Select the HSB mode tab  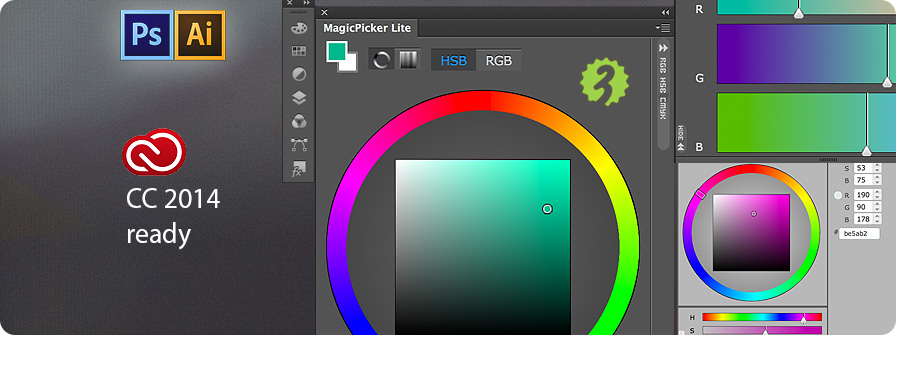point(453,60)
